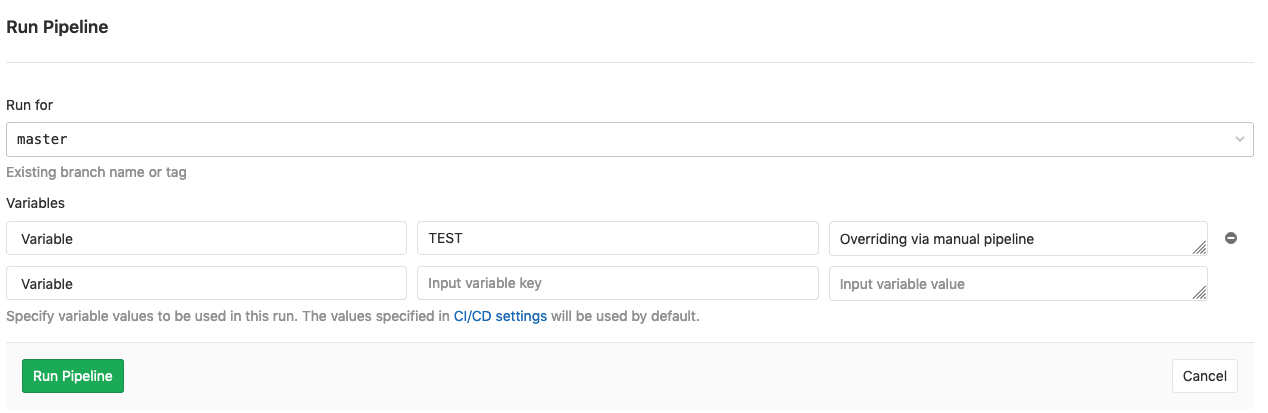Remove the TEST variable row
The image size is (1268, 413).
pyautogui.click(x=1231, y=238)
